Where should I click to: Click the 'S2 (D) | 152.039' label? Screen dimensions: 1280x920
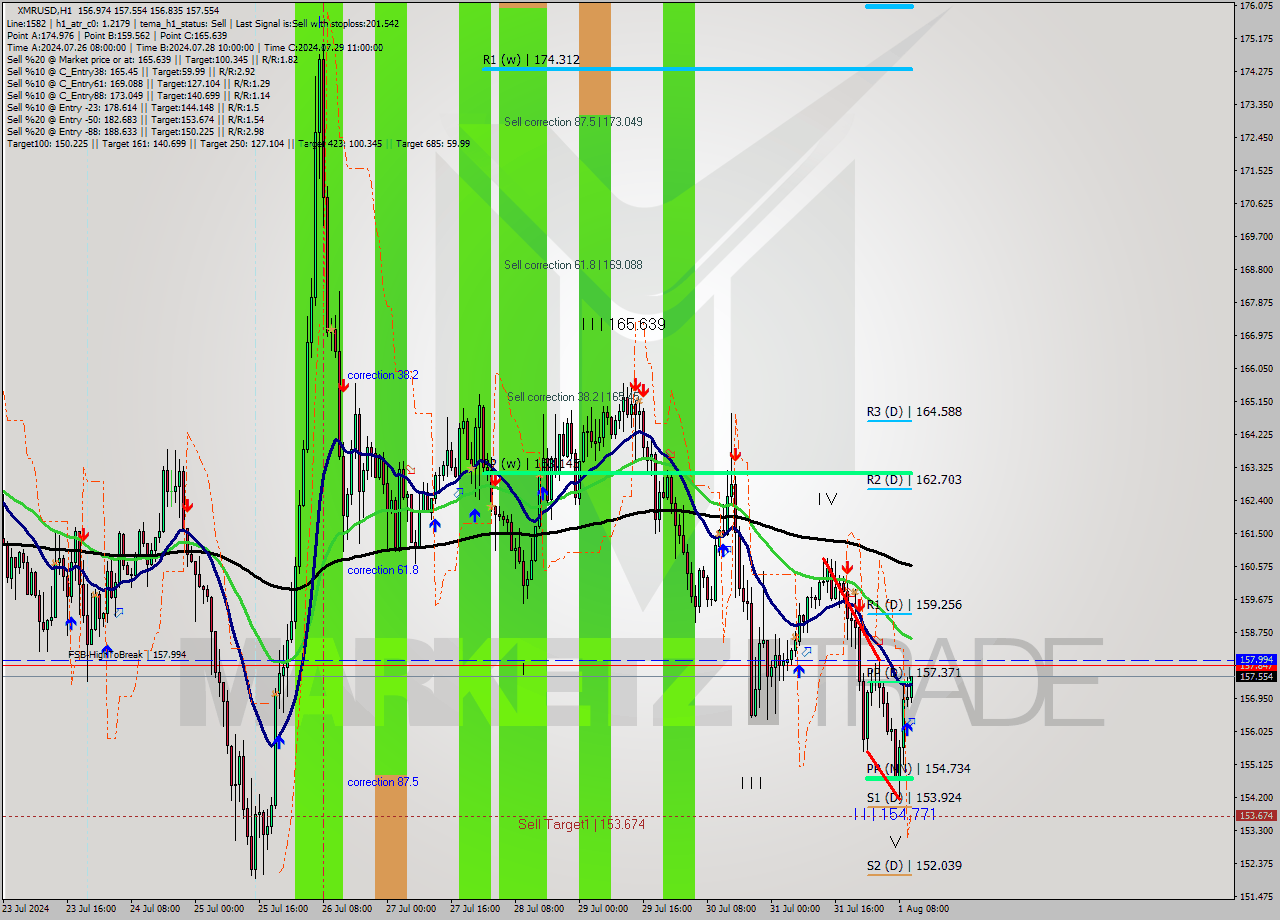pos(914,866)
